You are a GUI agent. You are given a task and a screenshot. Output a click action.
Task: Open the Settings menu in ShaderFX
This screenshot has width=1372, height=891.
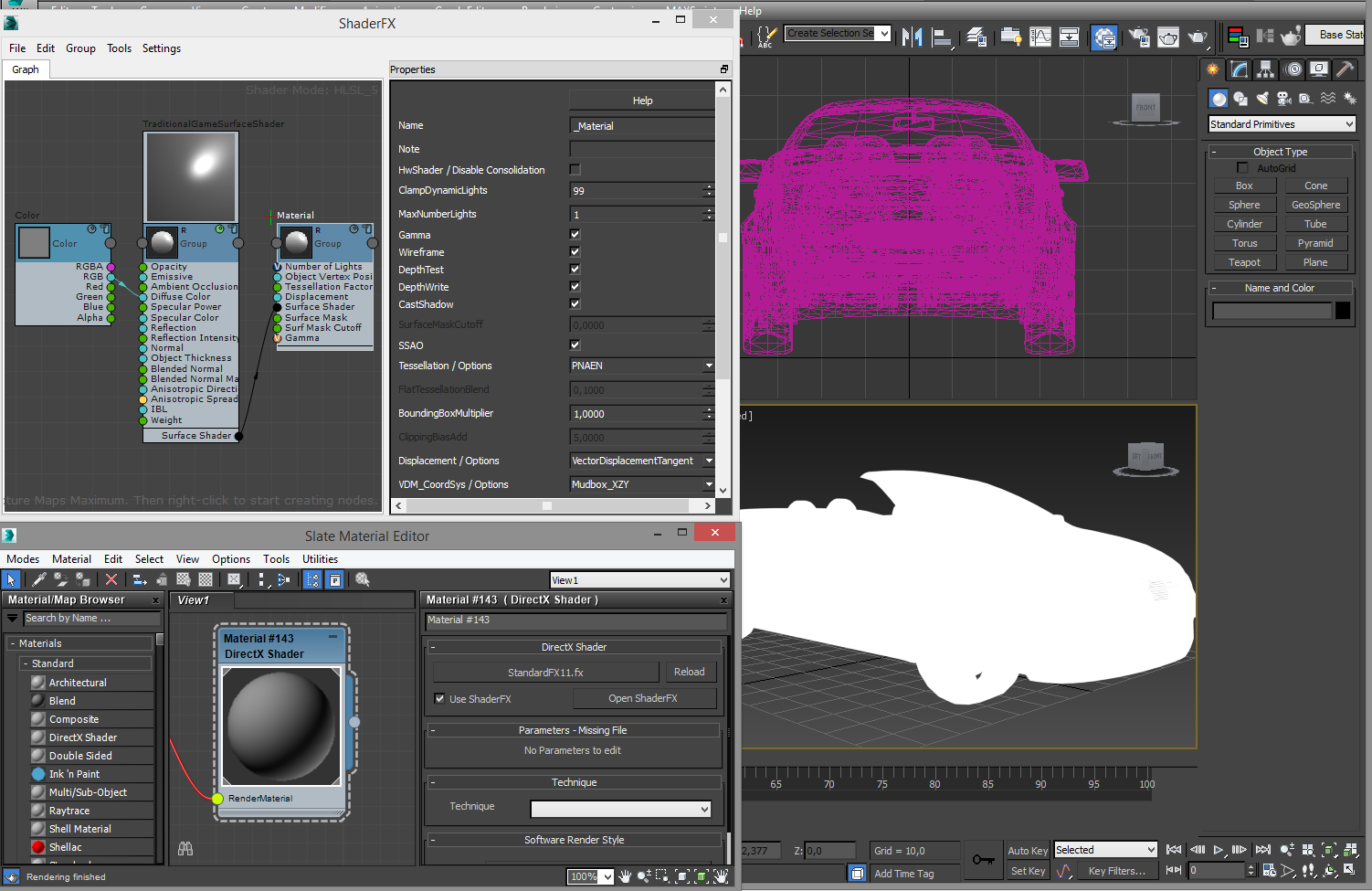[x=161, y=48]
